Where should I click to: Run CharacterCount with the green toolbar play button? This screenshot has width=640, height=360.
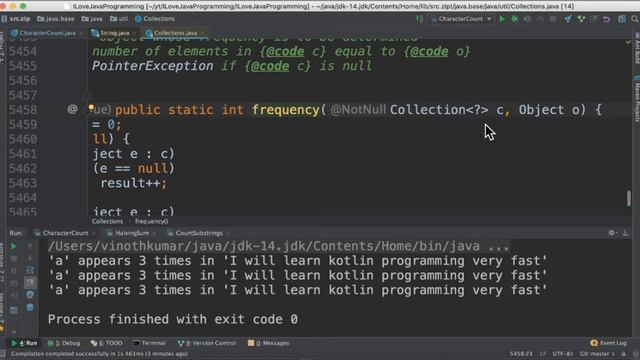tap(502, 19)
